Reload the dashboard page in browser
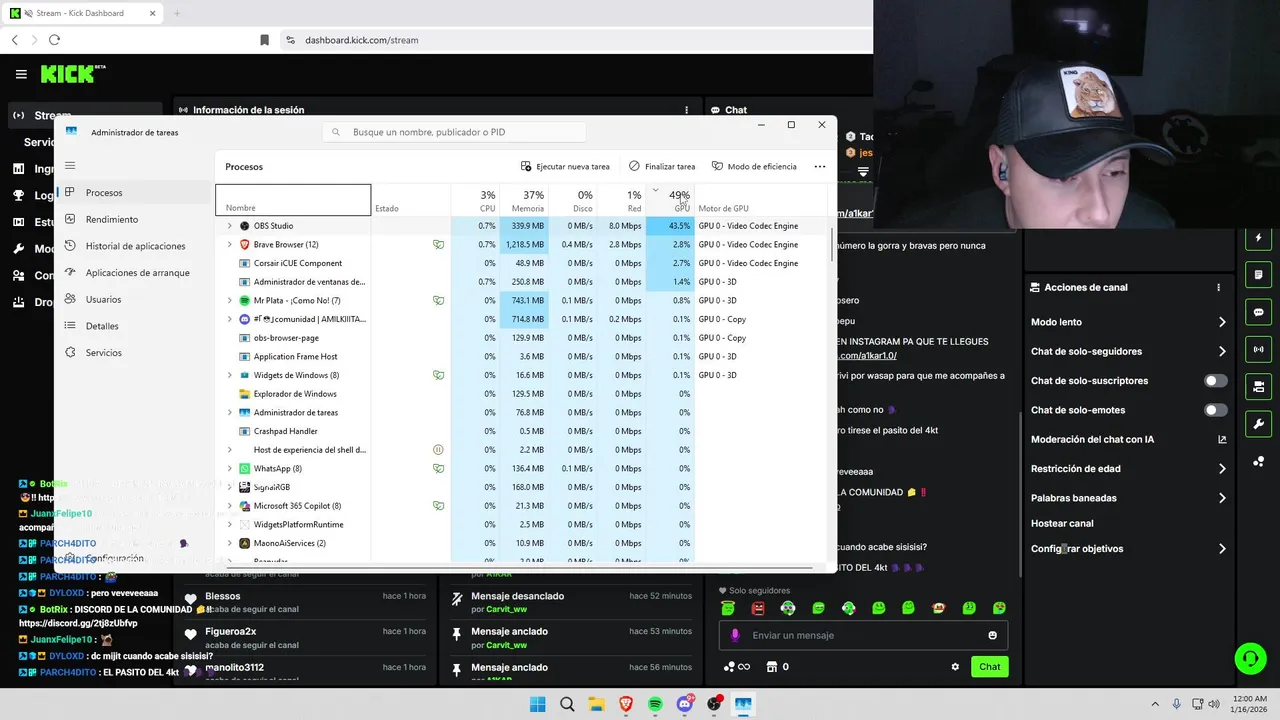Viewport: 1280px width, 720px height. tap(54, 40)
